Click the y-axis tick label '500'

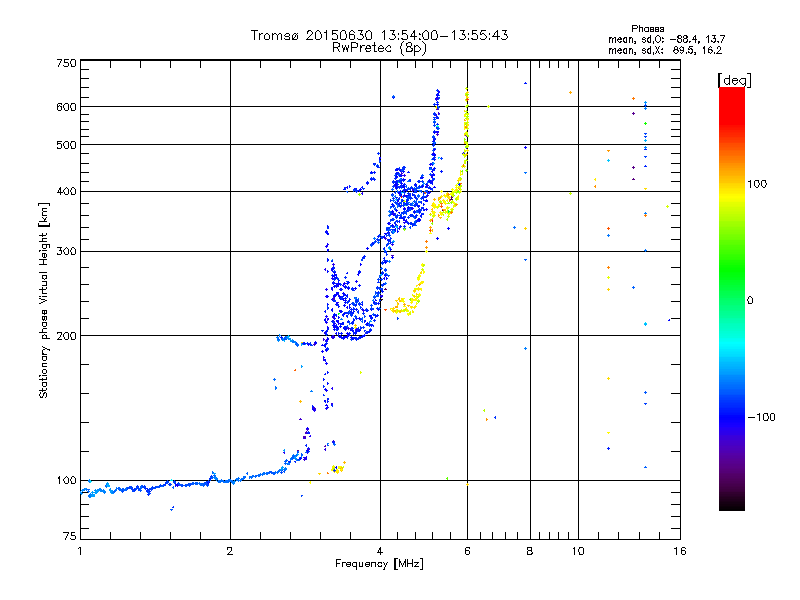click(x=66, y=145)
